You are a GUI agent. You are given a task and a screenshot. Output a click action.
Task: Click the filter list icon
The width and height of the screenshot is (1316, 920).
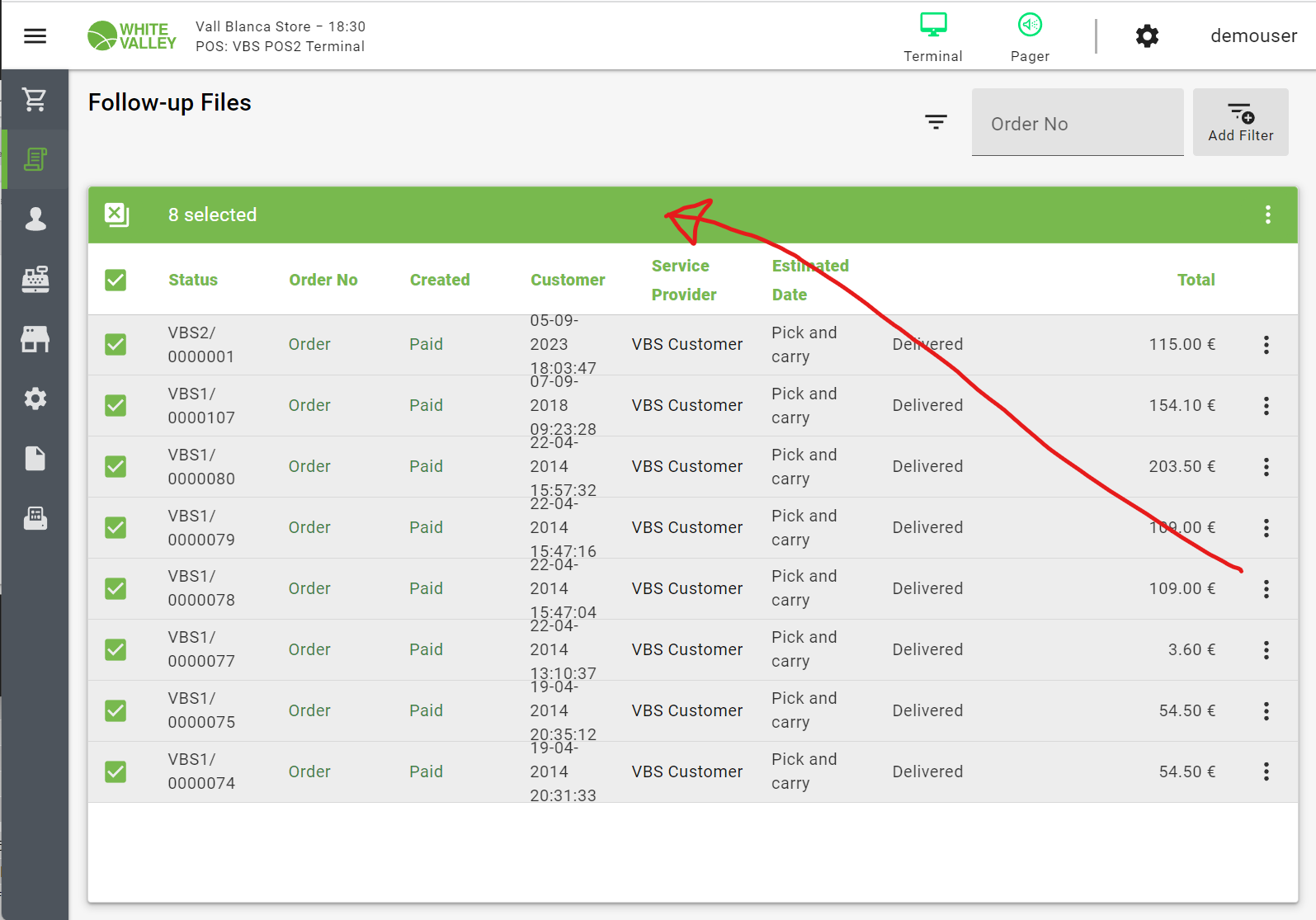click(936, 122)
